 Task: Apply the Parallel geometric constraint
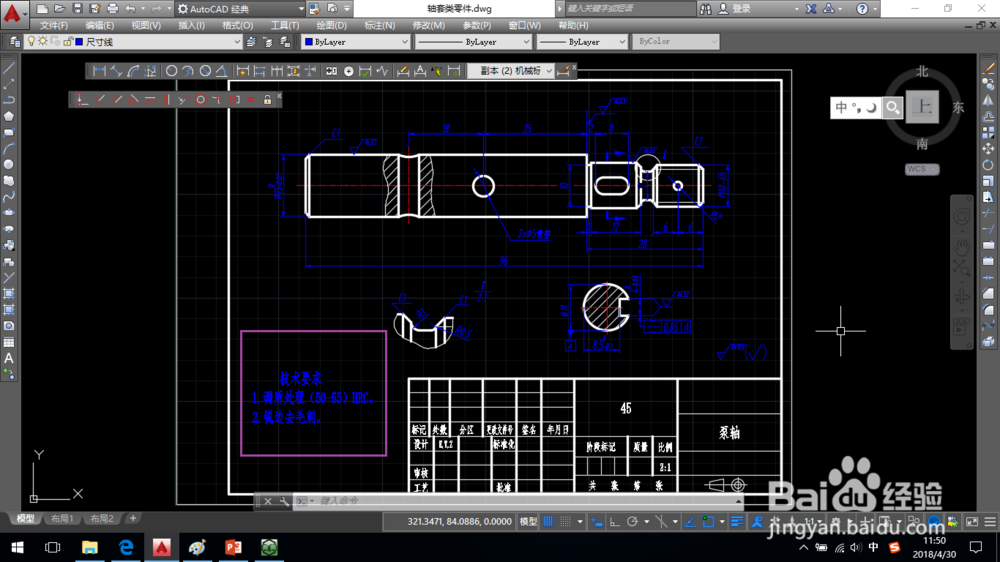pyautogui.click(x=117, y=100)
